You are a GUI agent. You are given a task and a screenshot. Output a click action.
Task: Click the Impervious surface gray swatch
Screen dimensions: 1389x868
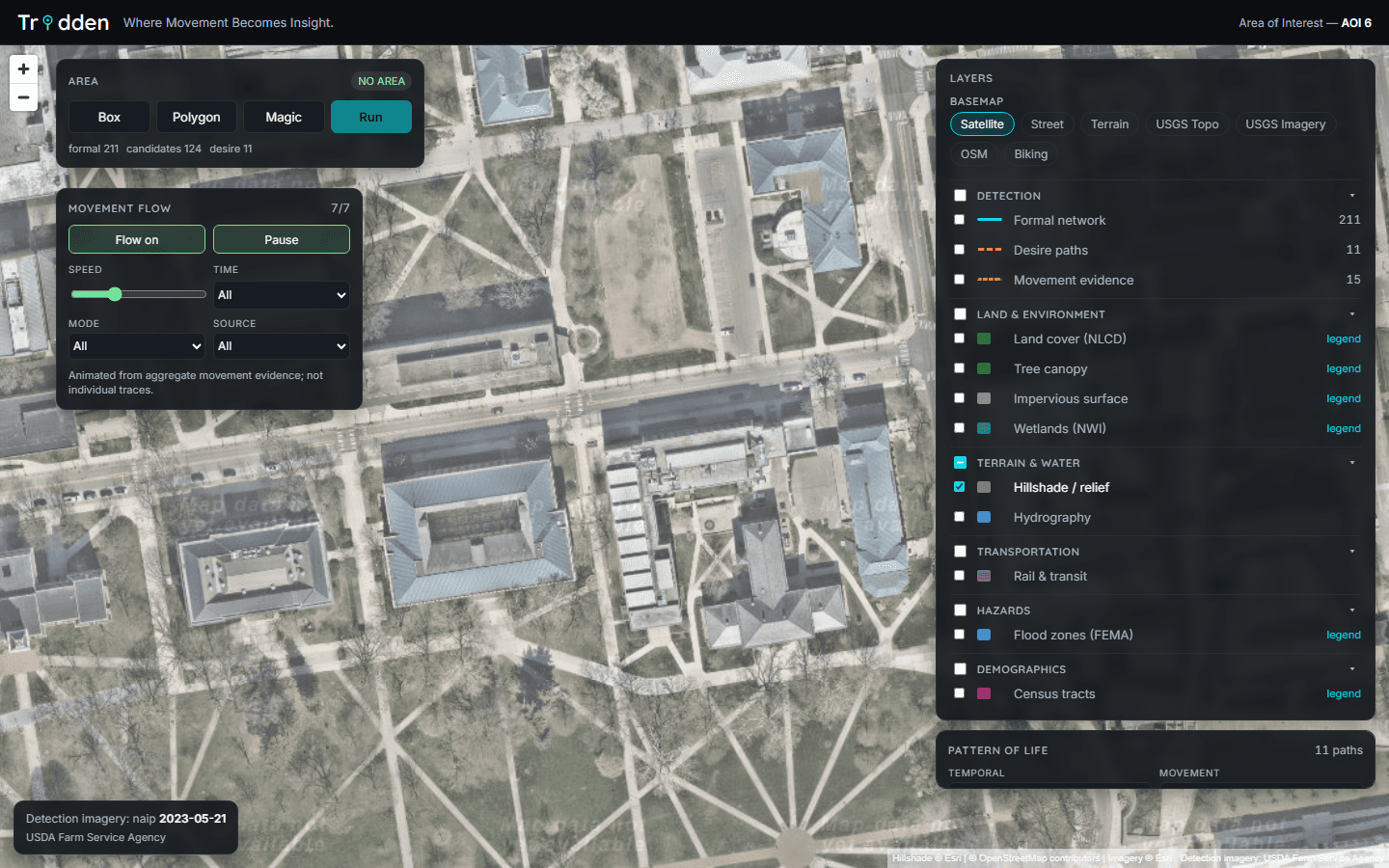984,398
